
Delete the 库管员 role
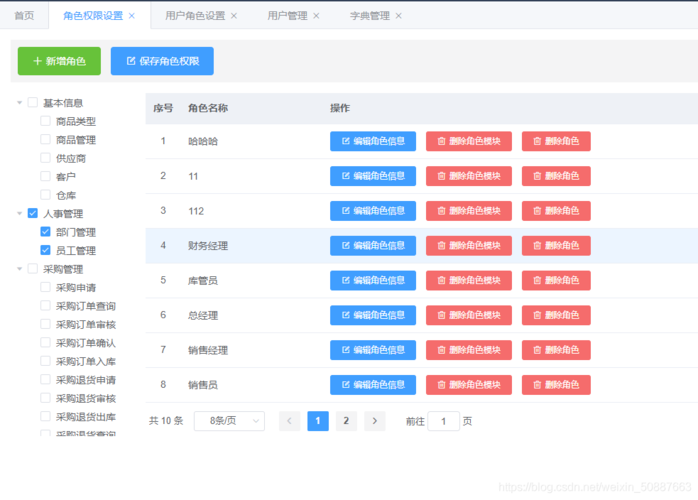pyautogui.click(x=556, y=280)
